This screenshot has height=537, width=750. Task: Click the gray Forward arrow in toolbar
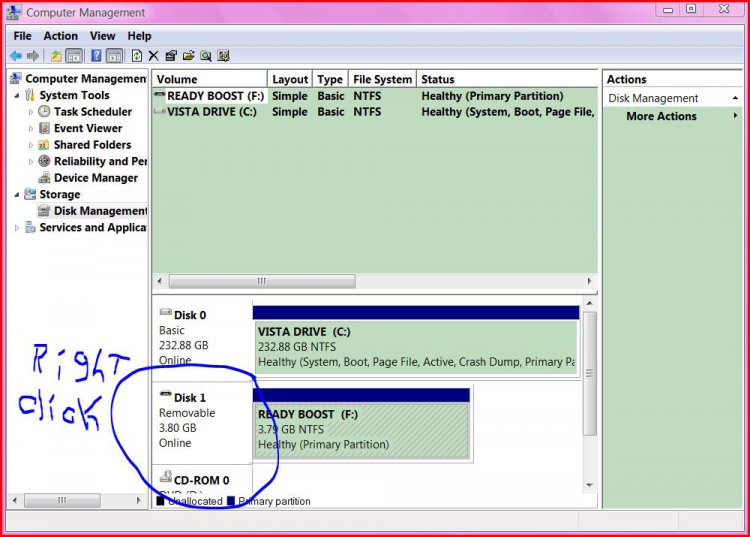coord(33,56)
